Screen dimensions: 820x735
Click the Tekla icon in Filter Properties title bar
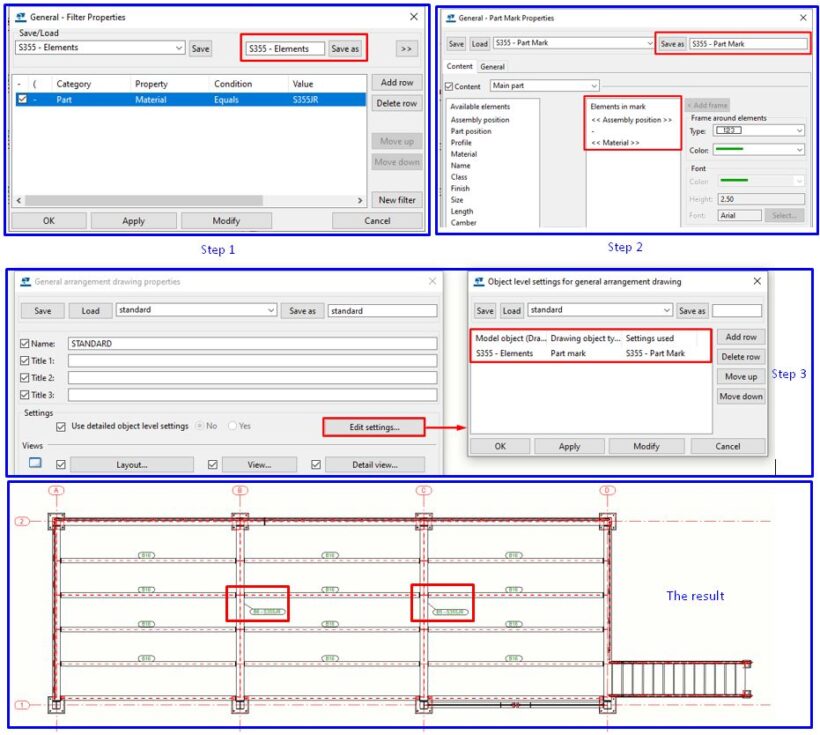coord(20,17)
